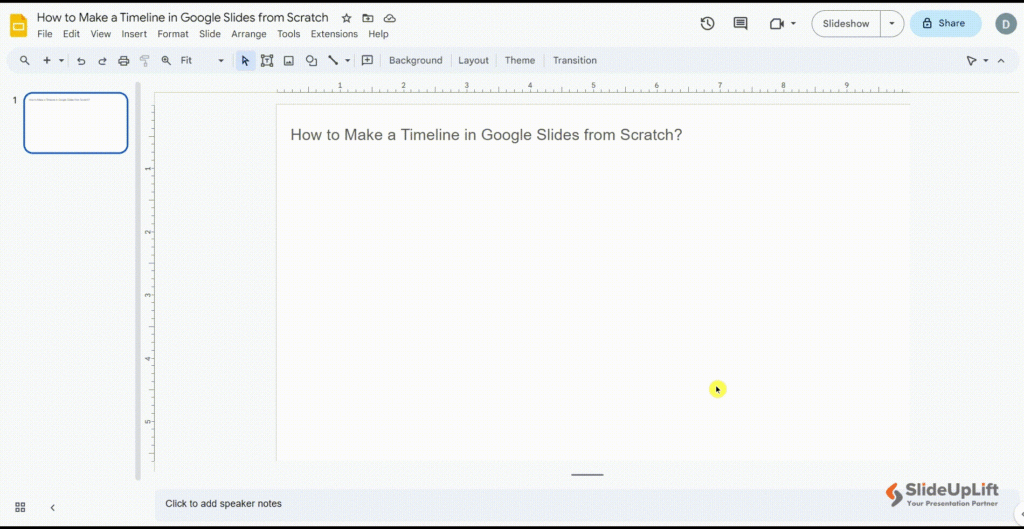Add a comment via toolbar icon
This screenshot has width=1024, height=529.
click(x=367, y=60)
